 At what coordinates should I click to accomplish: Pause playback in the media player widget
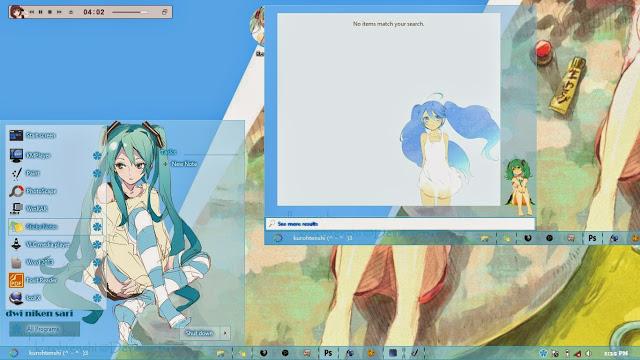pos(40,12)
